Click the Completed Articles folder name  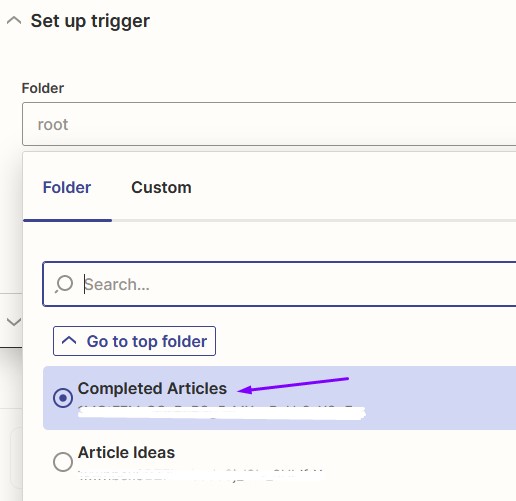[x=152, y=388]
